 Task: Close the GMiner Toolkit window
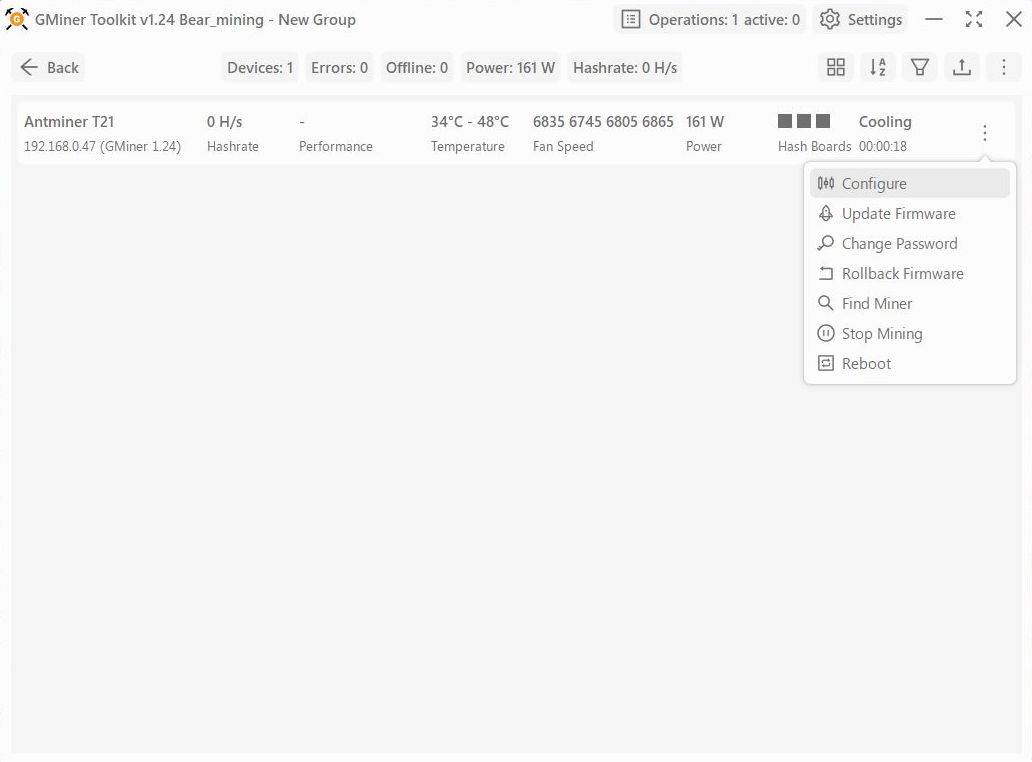1014,20
